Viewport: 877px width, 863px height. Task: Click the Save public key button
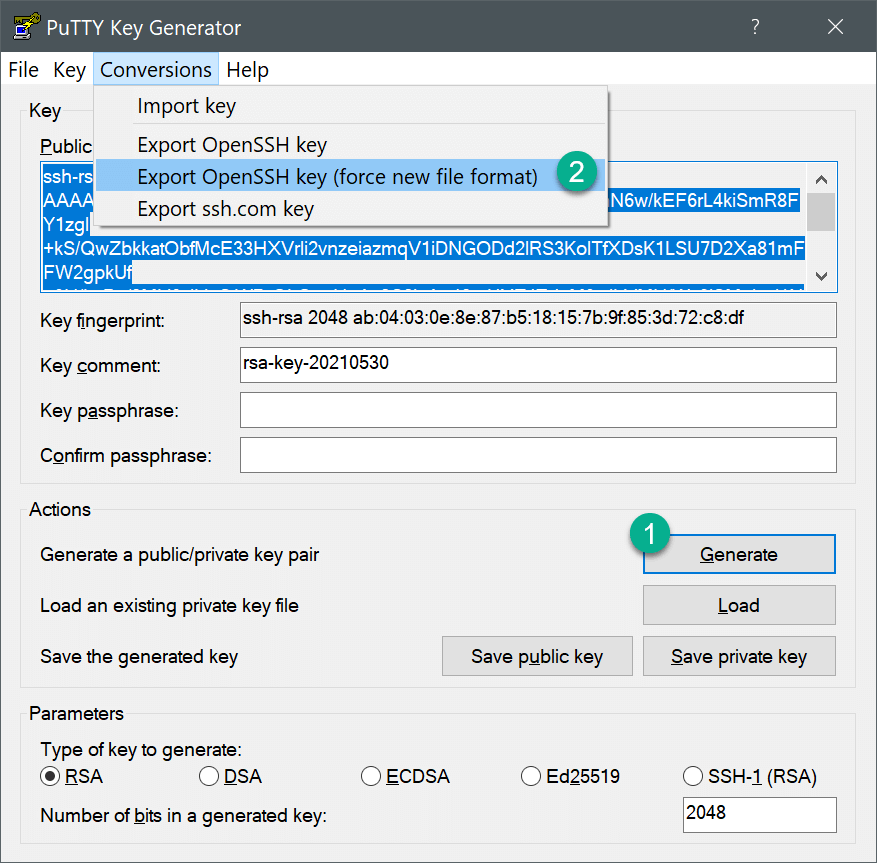click(537, 656)
